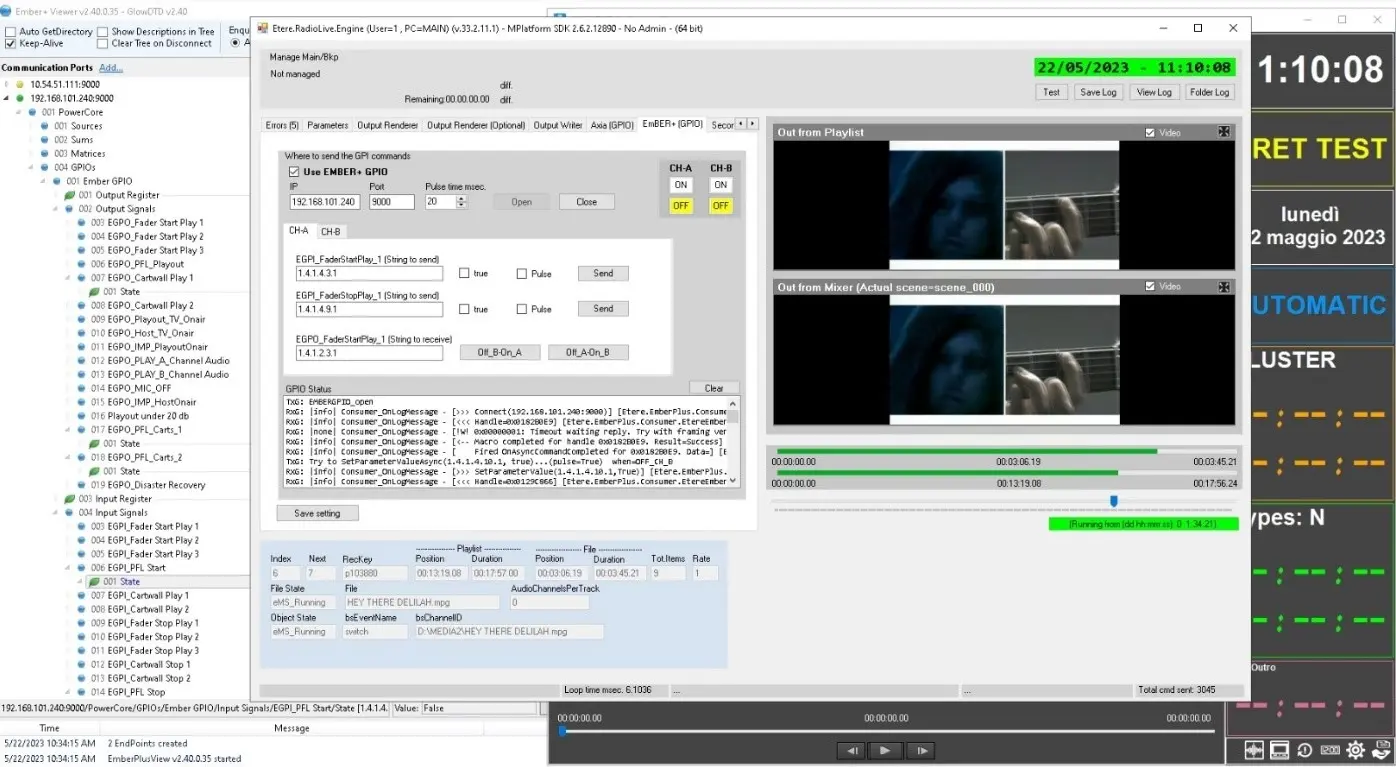Click the IP address input field
The image size is (1396, 767).
pyautogui.click(x=323, y=202)
